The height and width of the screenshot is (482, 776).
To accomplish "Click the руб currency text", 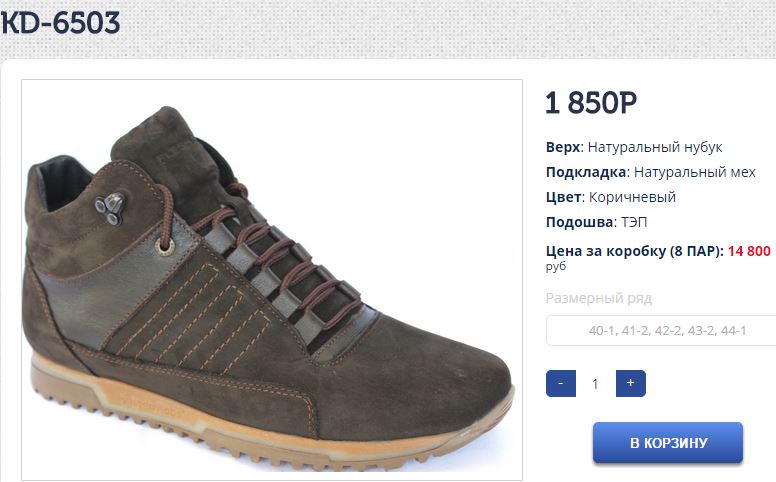I will coord(556,267).
